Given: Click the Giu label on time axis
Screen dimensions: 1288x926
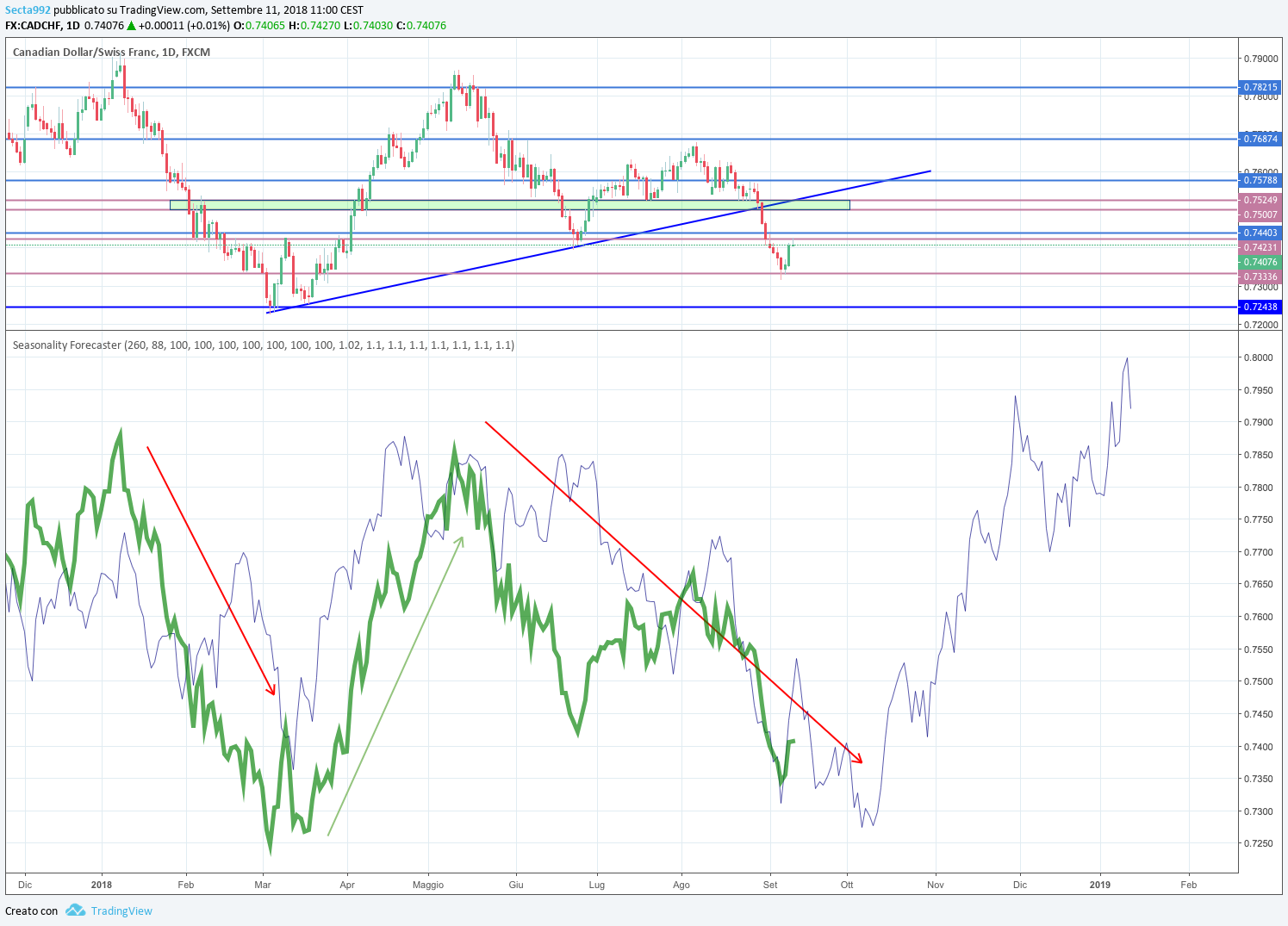Looking at the screenshot, I should click(x=516, y=885).
